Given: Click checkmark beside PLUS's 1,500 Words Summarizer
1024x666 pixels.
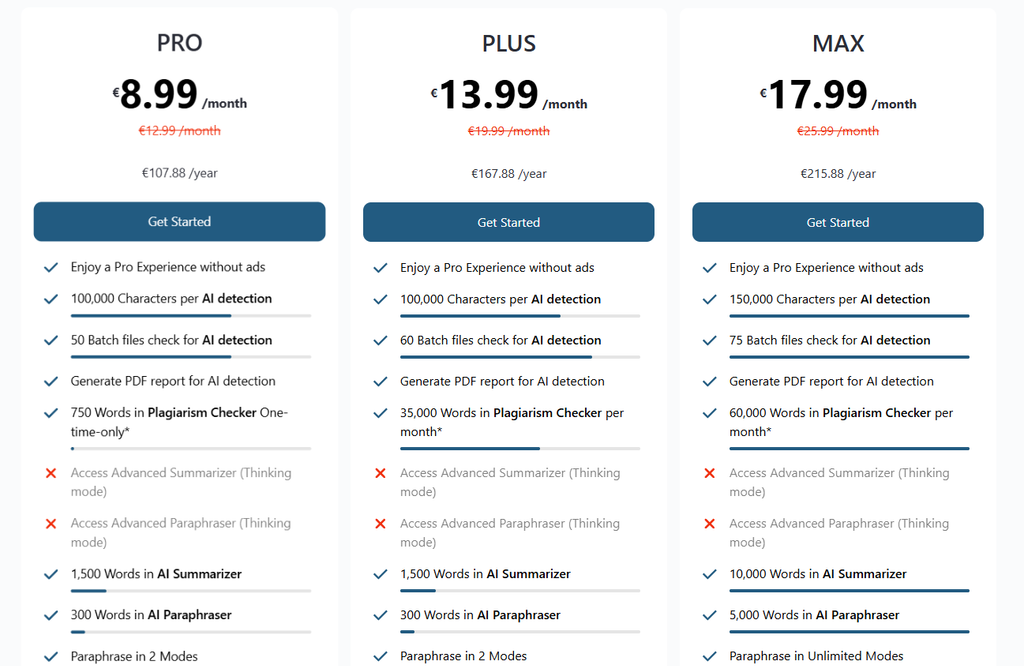Looking at the screenshot, I should click(x=380, y=575).
